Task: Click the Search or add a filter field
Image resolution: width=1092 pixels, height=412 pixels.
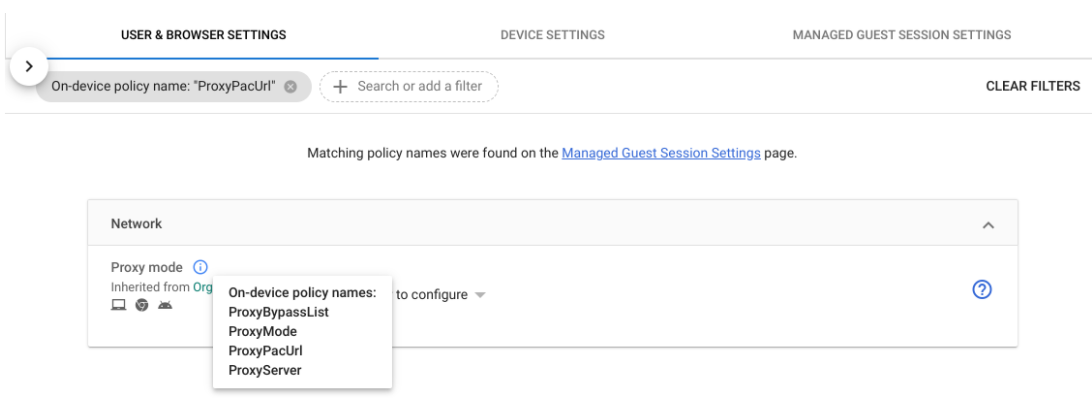Action: pyautogui.click(x=420, y=86)
